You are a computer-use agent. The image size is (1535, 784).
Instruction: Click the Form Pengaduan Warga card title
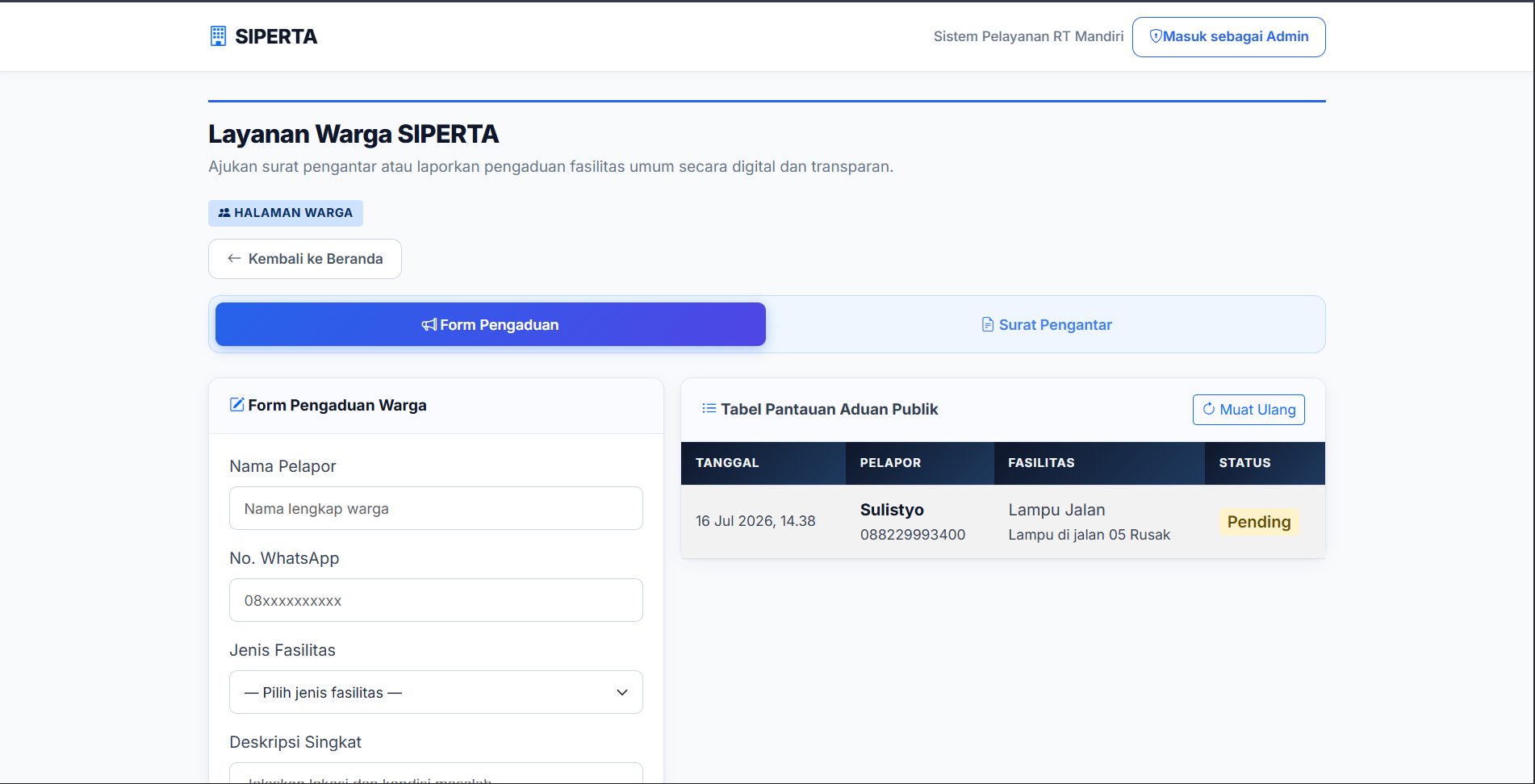click(337, 405)
